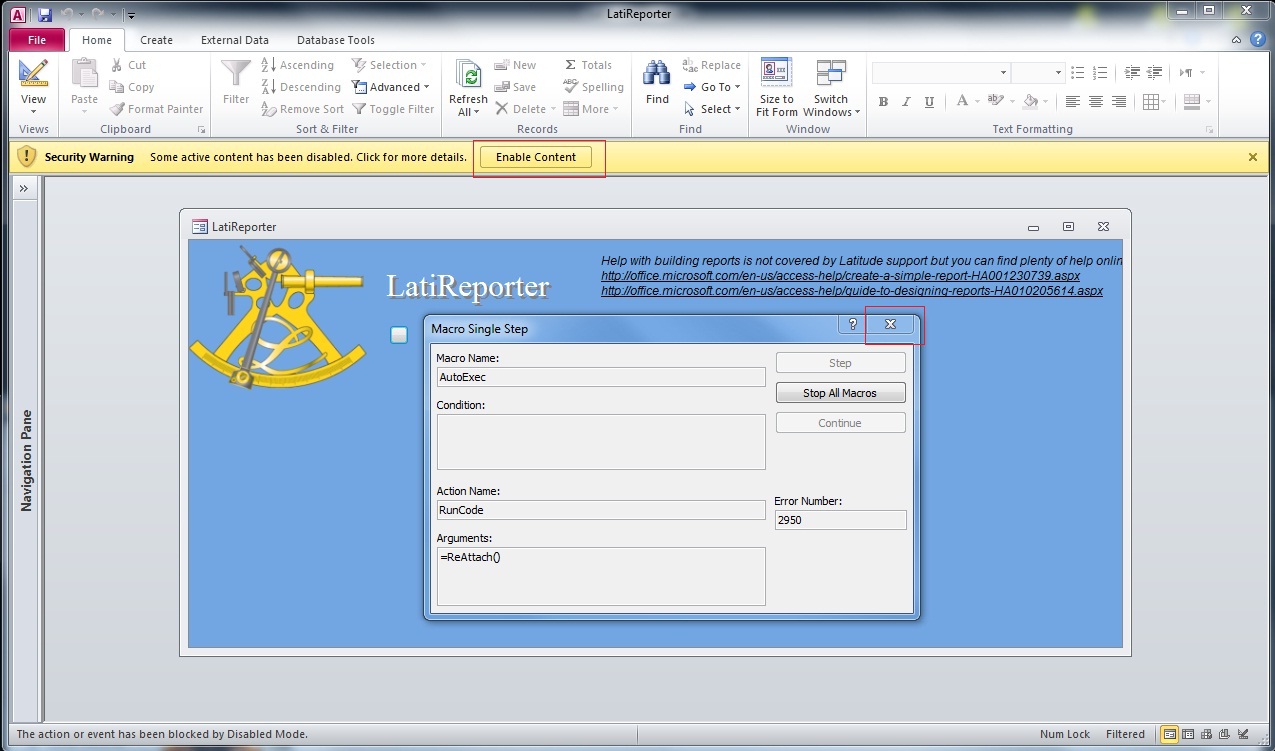Click the Error Number field
Viewport: 1275px width, 751px height.
[840, 520]
